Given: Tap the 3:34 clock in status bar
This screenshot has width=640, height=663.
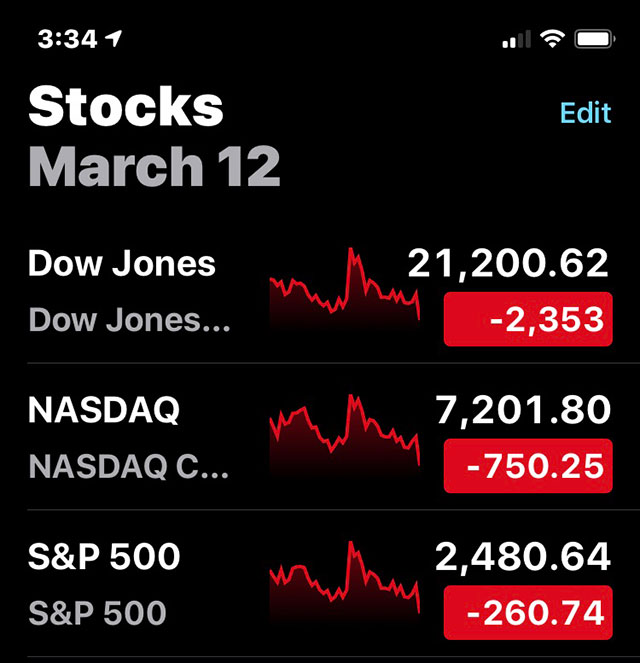Looking at the screenshot, I should 68,39.
